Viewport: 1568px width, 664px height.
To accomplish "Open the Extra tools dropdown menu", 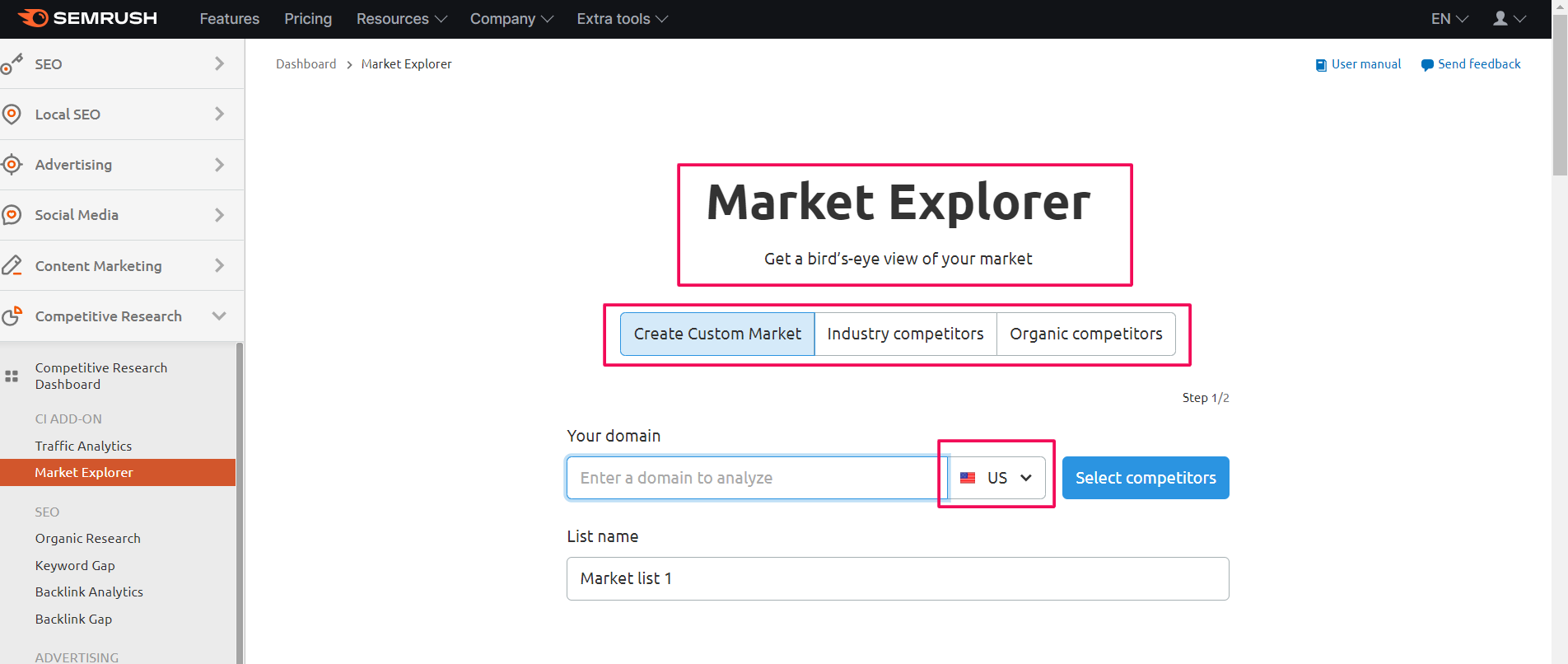I will click(622, 19).
